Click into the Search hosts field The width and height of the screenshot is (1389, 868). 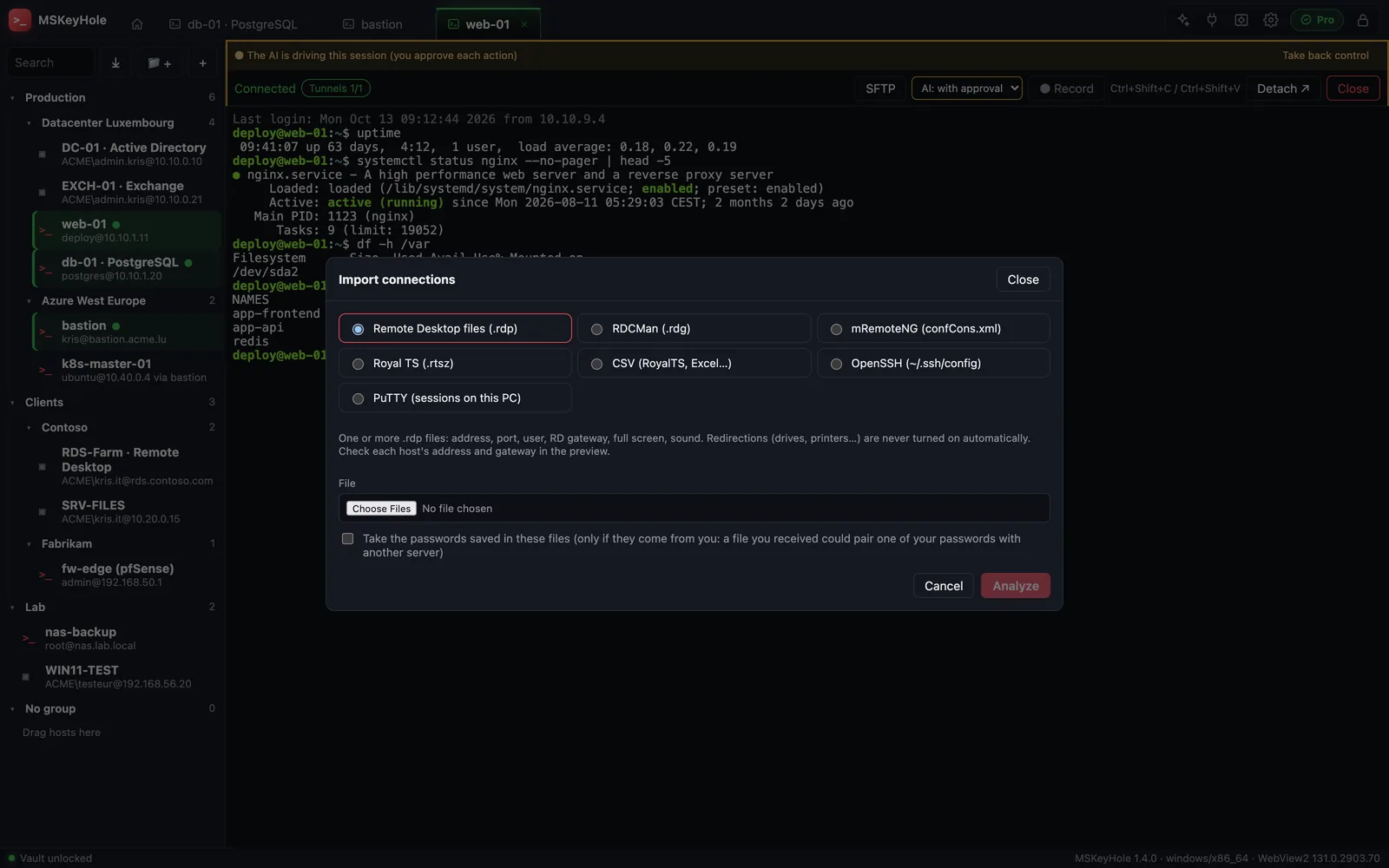[x=50, y=62]
